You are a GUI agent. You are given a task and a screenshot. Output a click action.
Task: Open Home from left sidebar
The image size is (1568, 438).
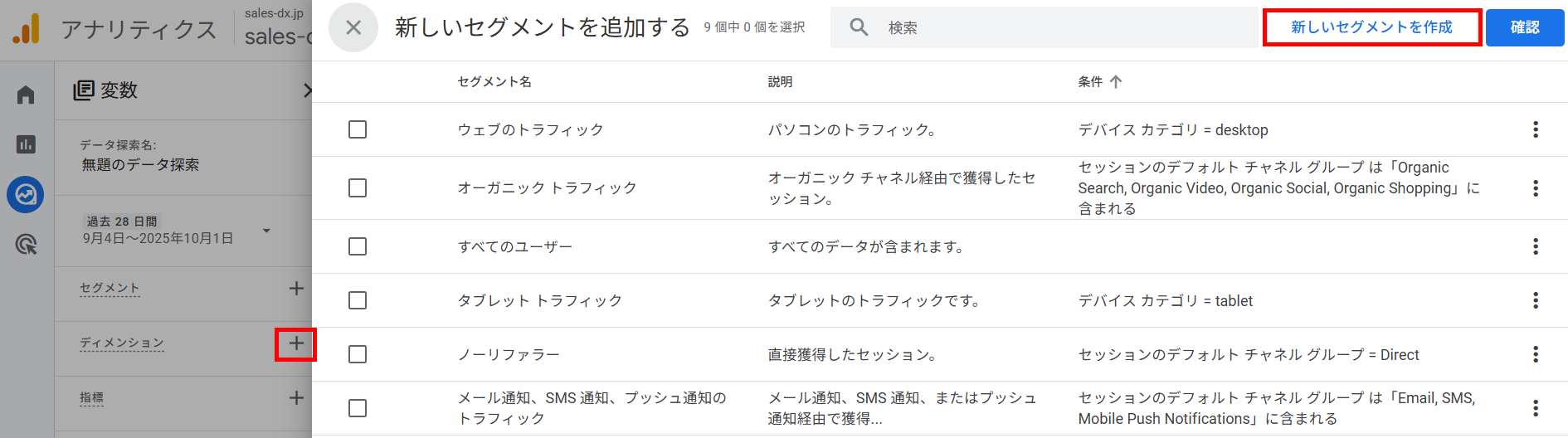point(26,95)
